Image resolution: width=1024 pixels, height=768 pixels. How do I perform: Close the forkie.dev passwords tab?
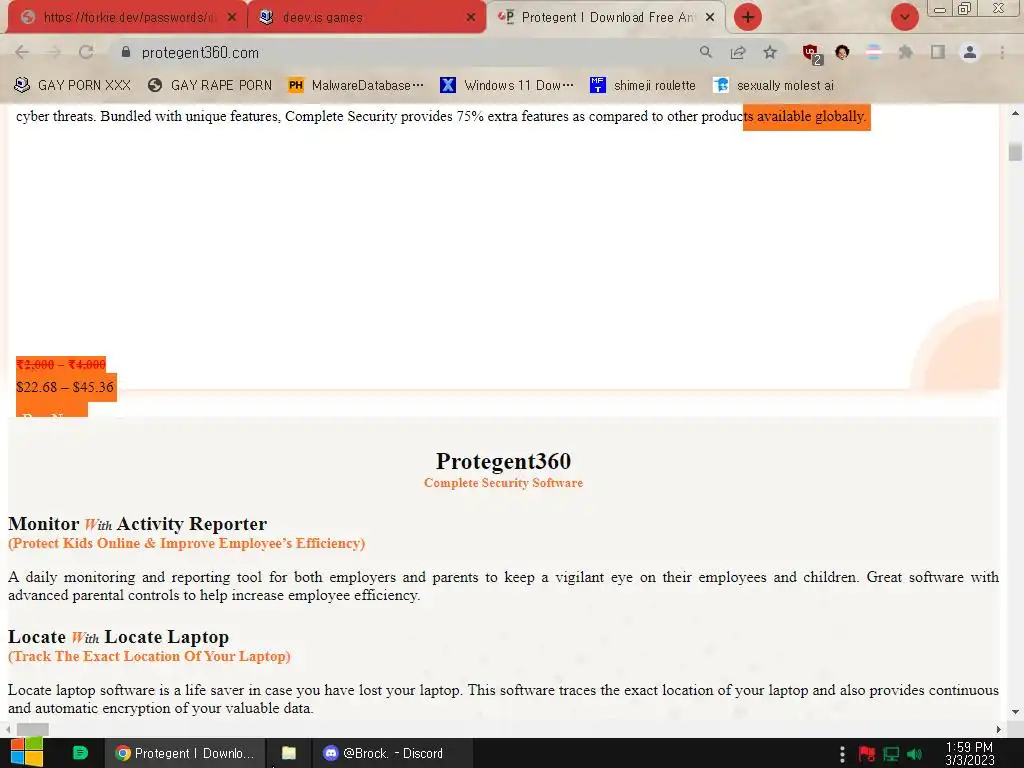pos(232,18)
